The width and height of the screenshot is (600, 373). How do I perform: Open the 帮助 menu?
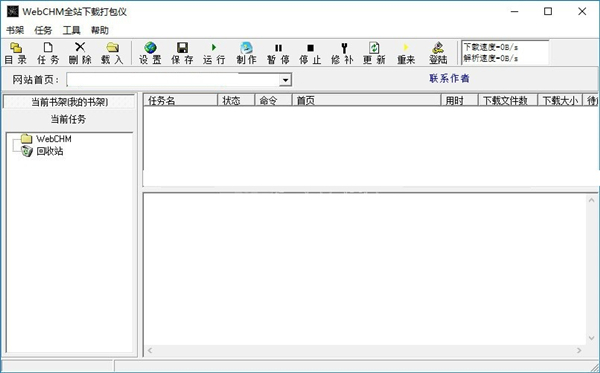[99, 30]
